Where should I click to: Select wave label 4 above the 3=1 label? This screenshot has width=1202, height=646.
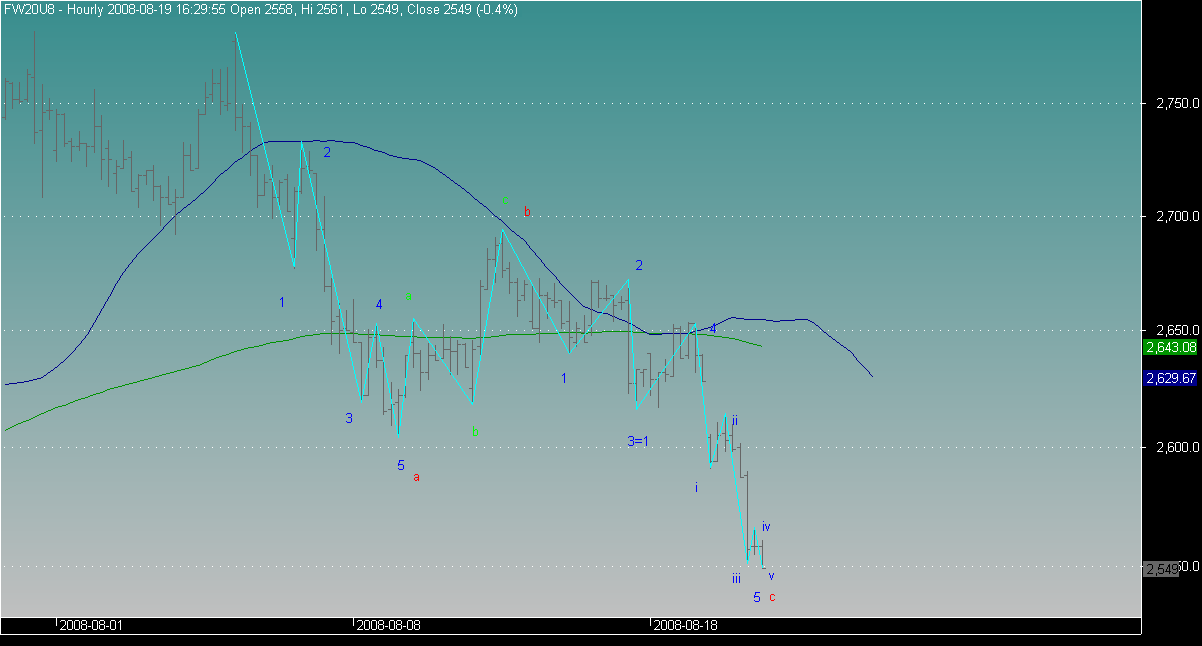click(x=713, y=328)
